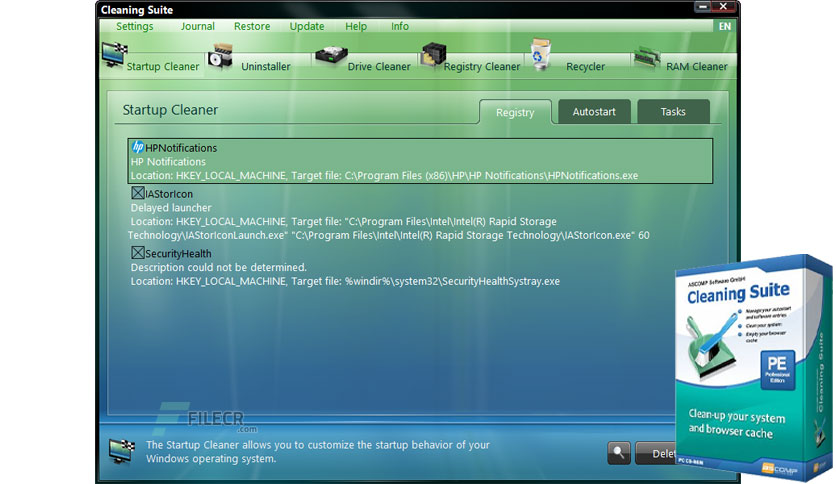Open the RAM Cleaner memory icon

tap(646, 57)
